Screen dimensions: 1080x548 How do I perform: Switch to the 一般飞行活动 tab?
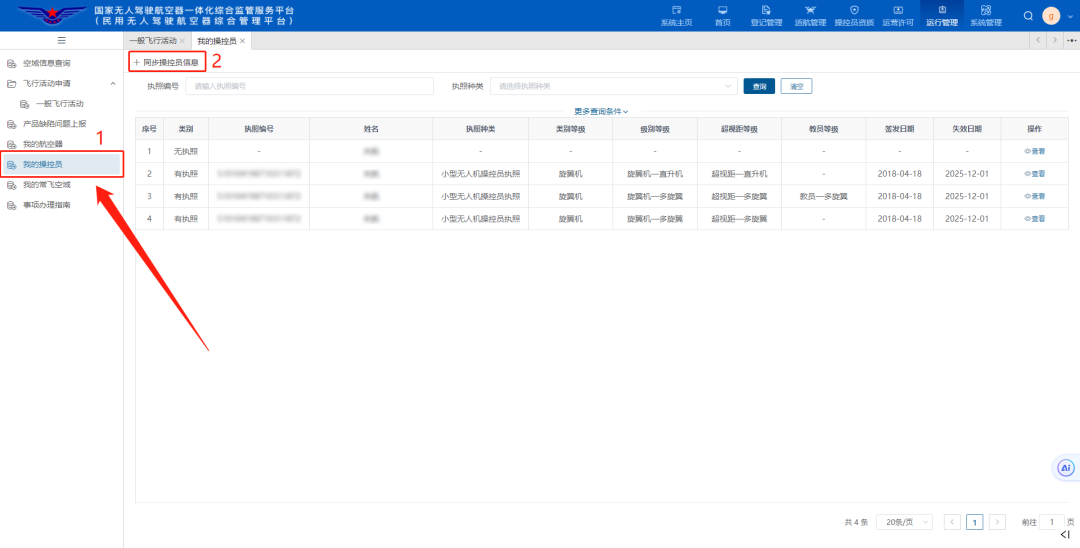[153, 41]
